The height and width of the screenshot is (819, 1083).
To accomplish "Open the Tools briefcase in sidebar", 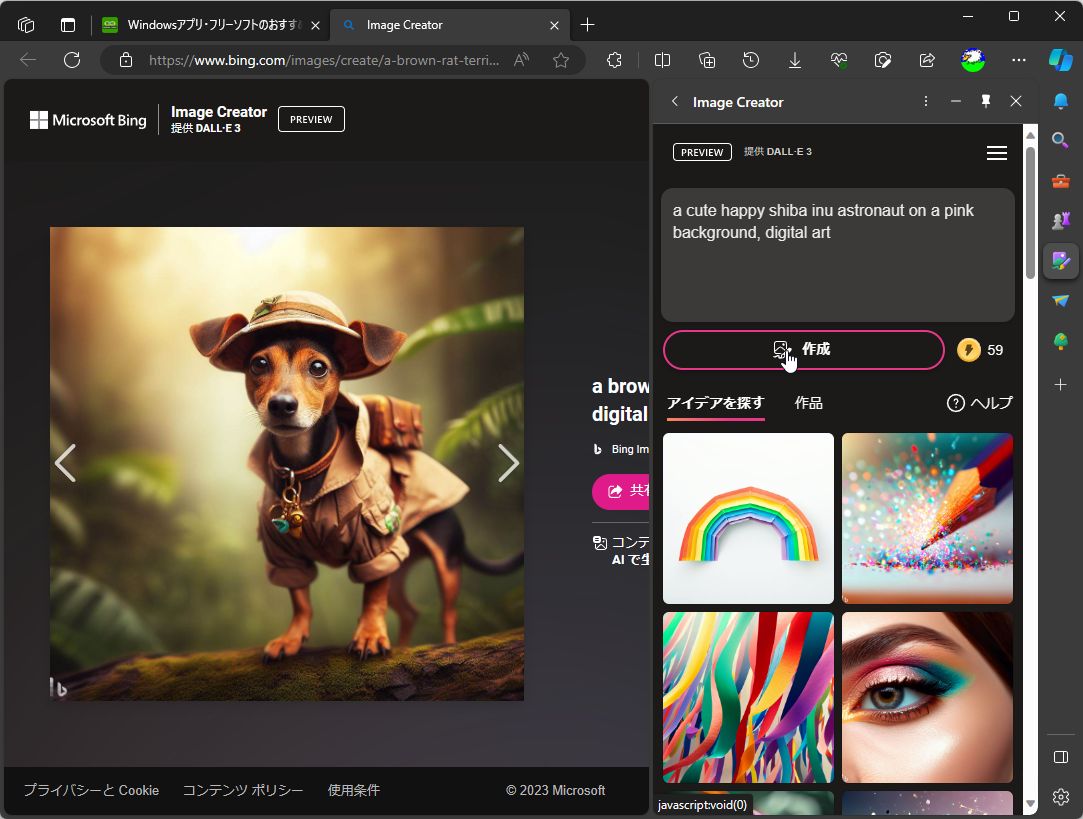I will click(x=1061, y=182).
